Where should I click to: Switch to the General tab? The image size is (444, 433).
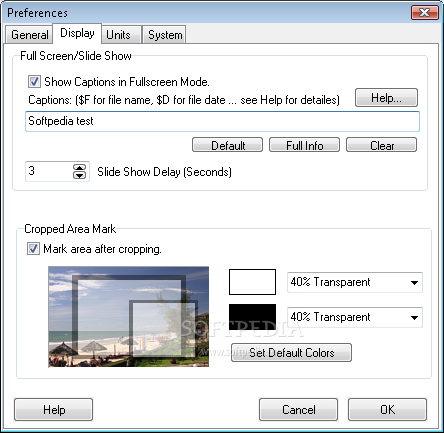coord(29,35)
